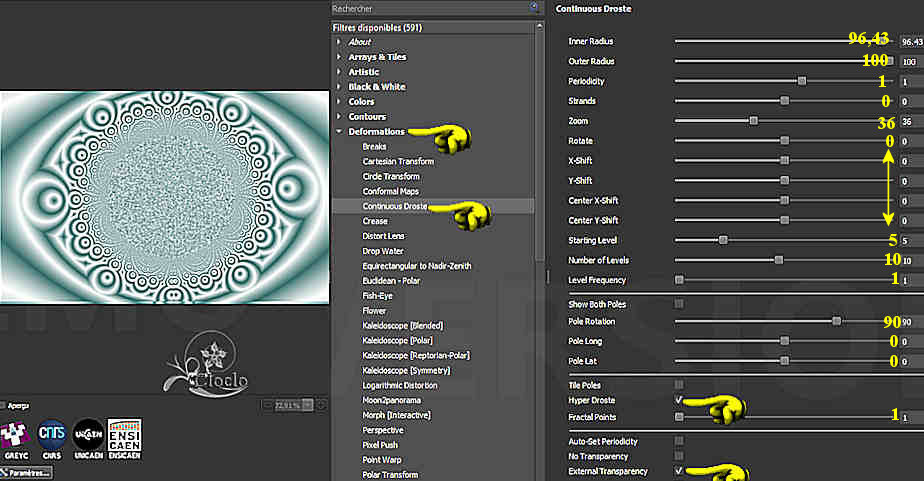Enable the Show Both Poles checkbox
This screenshot has height=481, width=924.
pos(680,303)
